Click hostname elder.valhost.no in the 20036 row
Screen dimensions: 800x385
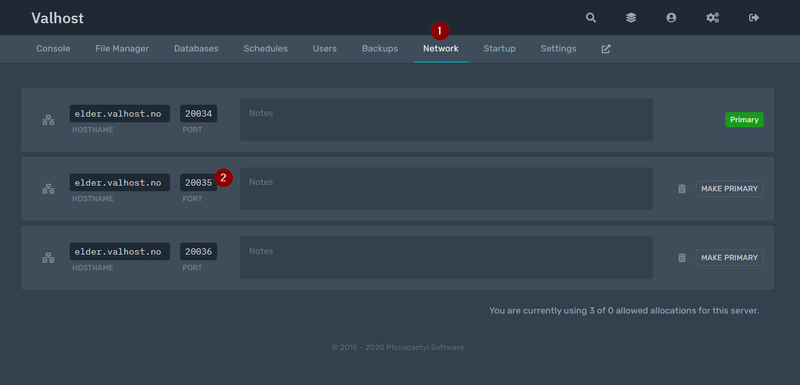119,251
